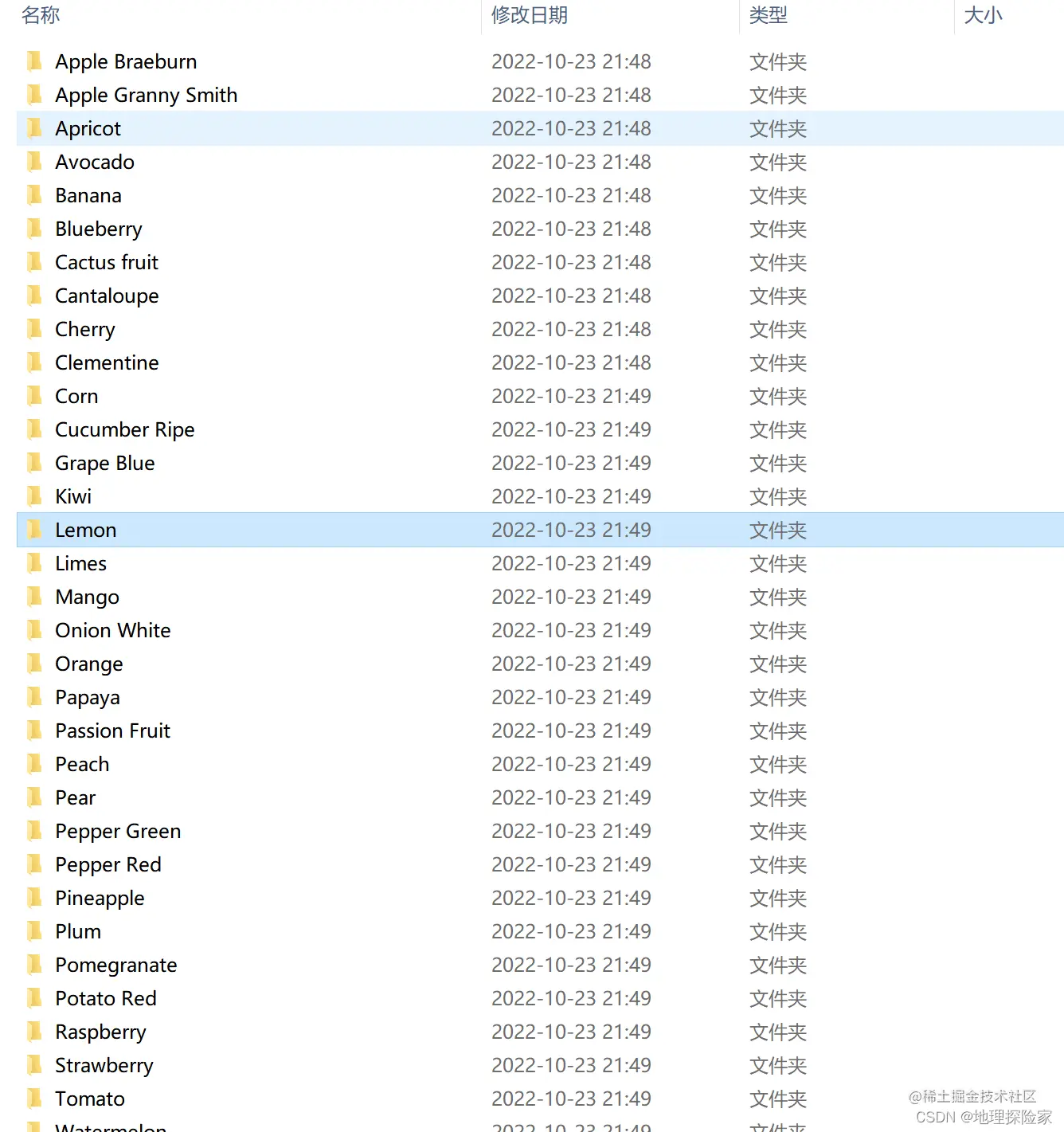1064x1132 pixels.
Task: Select the Raspberry folder name
Action: coord(100,1032)
